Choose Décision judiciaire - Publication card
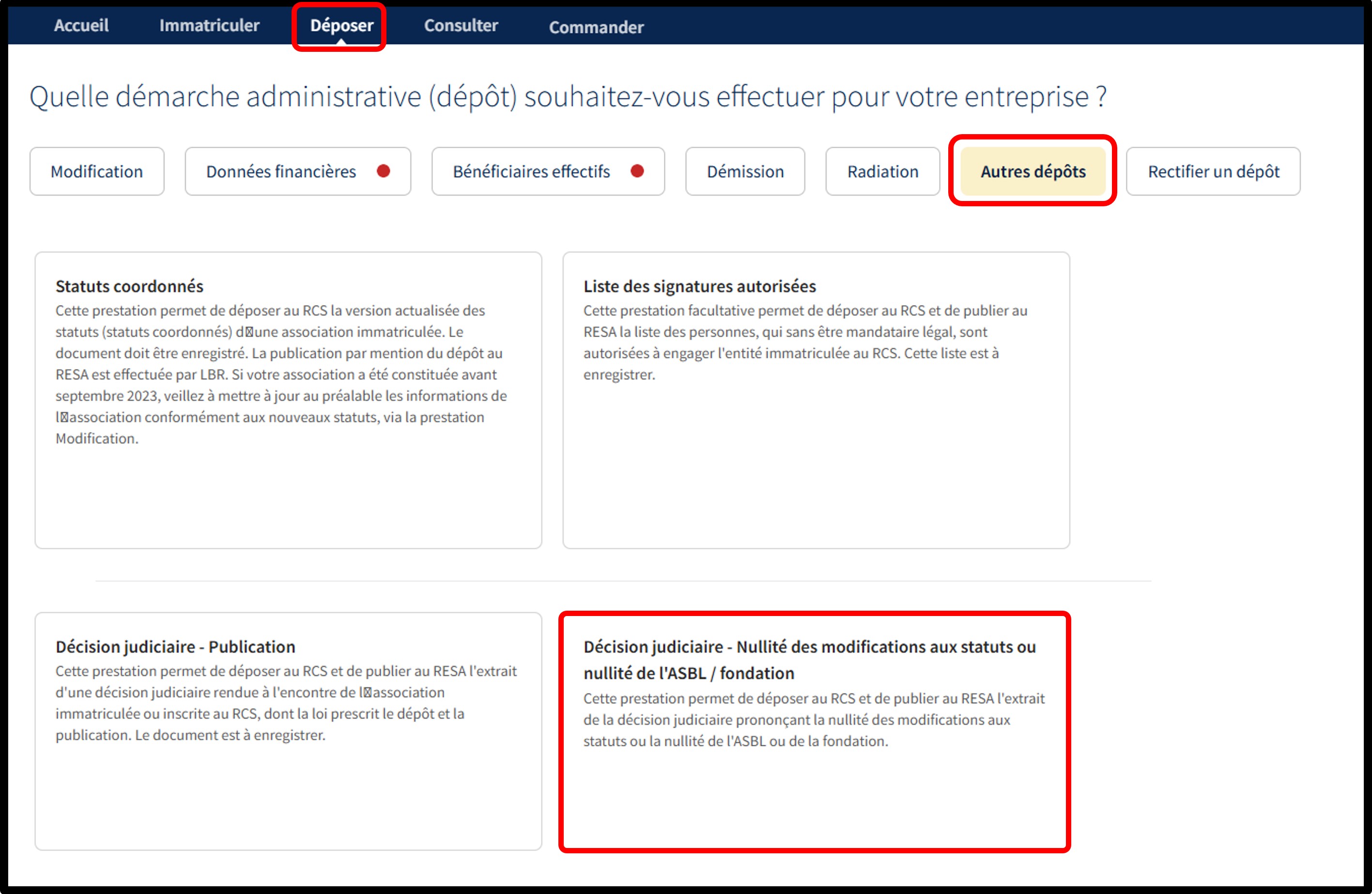This screenshot has width=1372, height=894. click(288, 730)
